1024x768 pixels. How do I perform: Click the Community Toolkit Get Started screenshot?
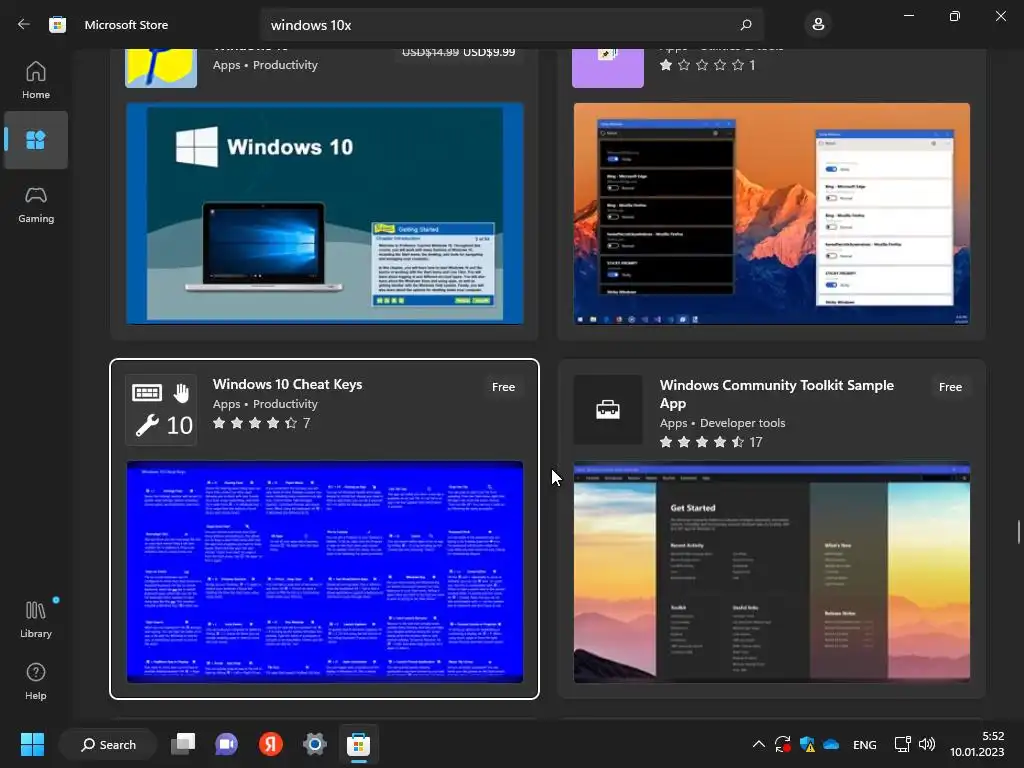click(772, 572)
